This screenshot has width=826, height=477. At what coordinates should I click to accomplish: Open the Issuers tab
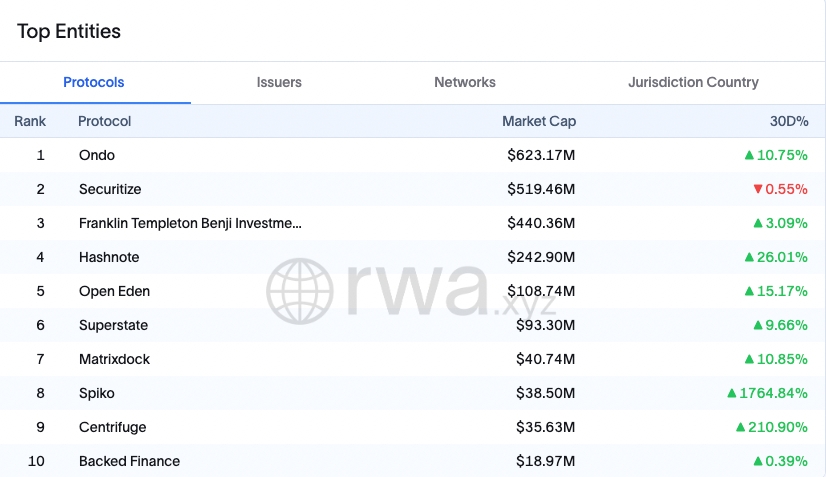click(279, 82)
